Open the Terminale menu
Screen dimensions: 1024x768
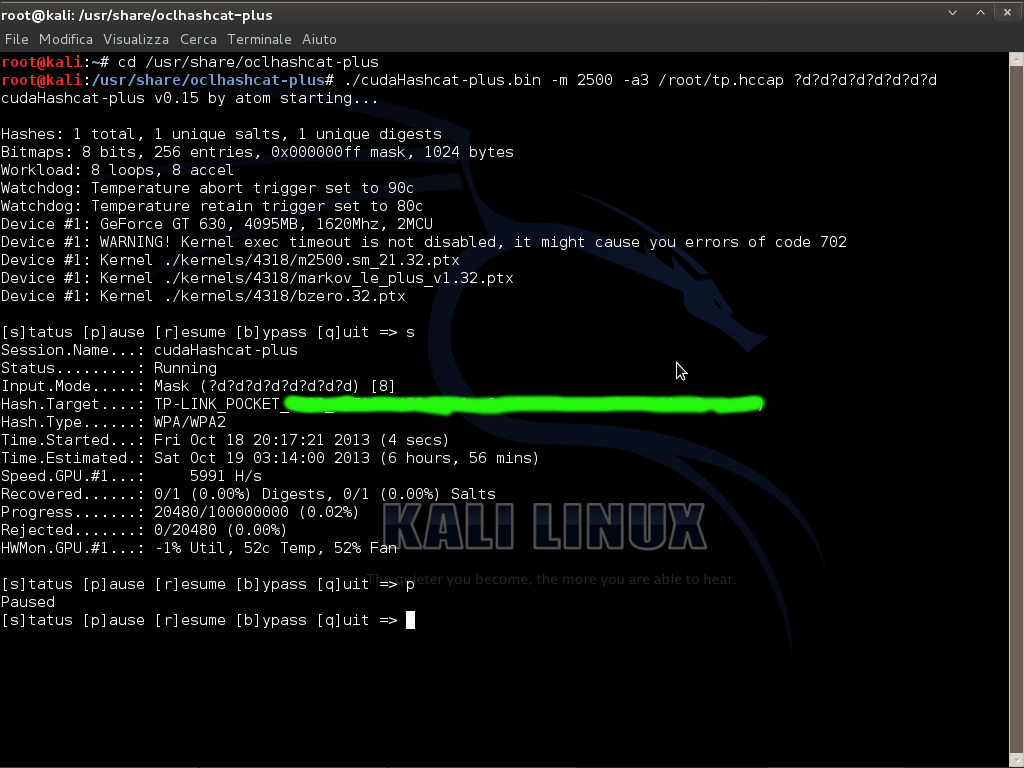[259, 39]
